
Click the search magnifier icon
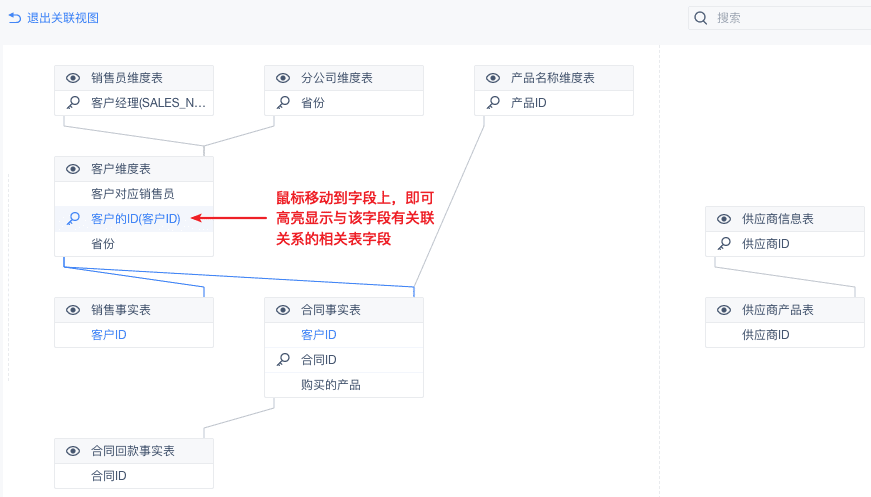[x=702, y=18]
